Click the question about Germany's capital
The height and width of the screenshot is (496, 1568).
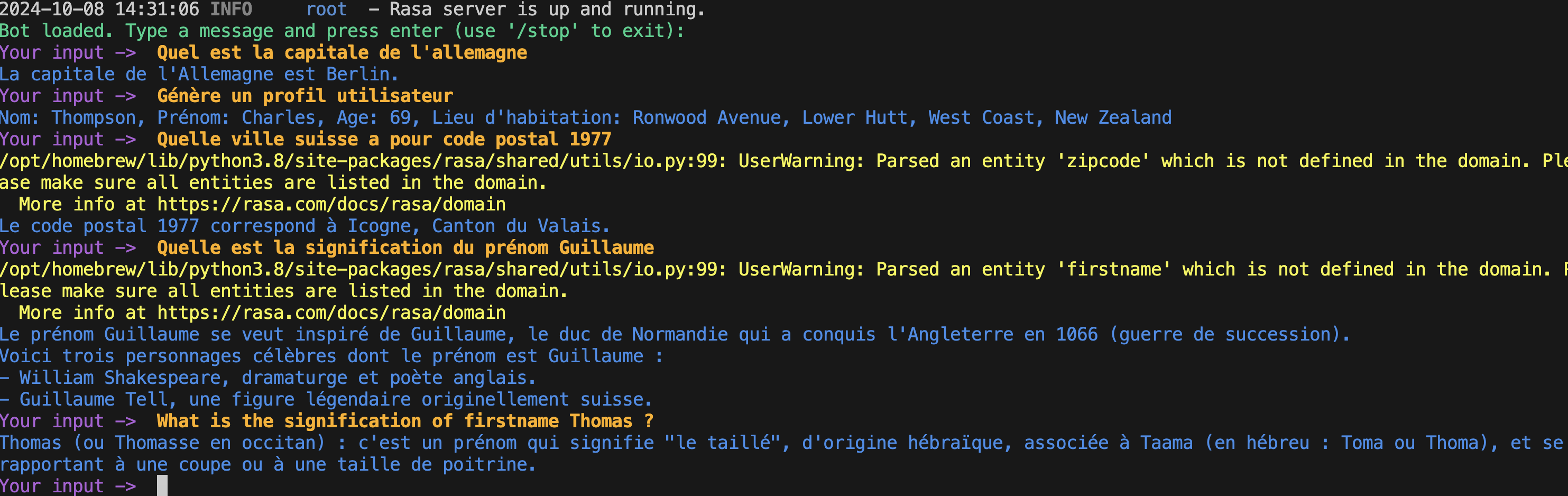coord(342,53)
